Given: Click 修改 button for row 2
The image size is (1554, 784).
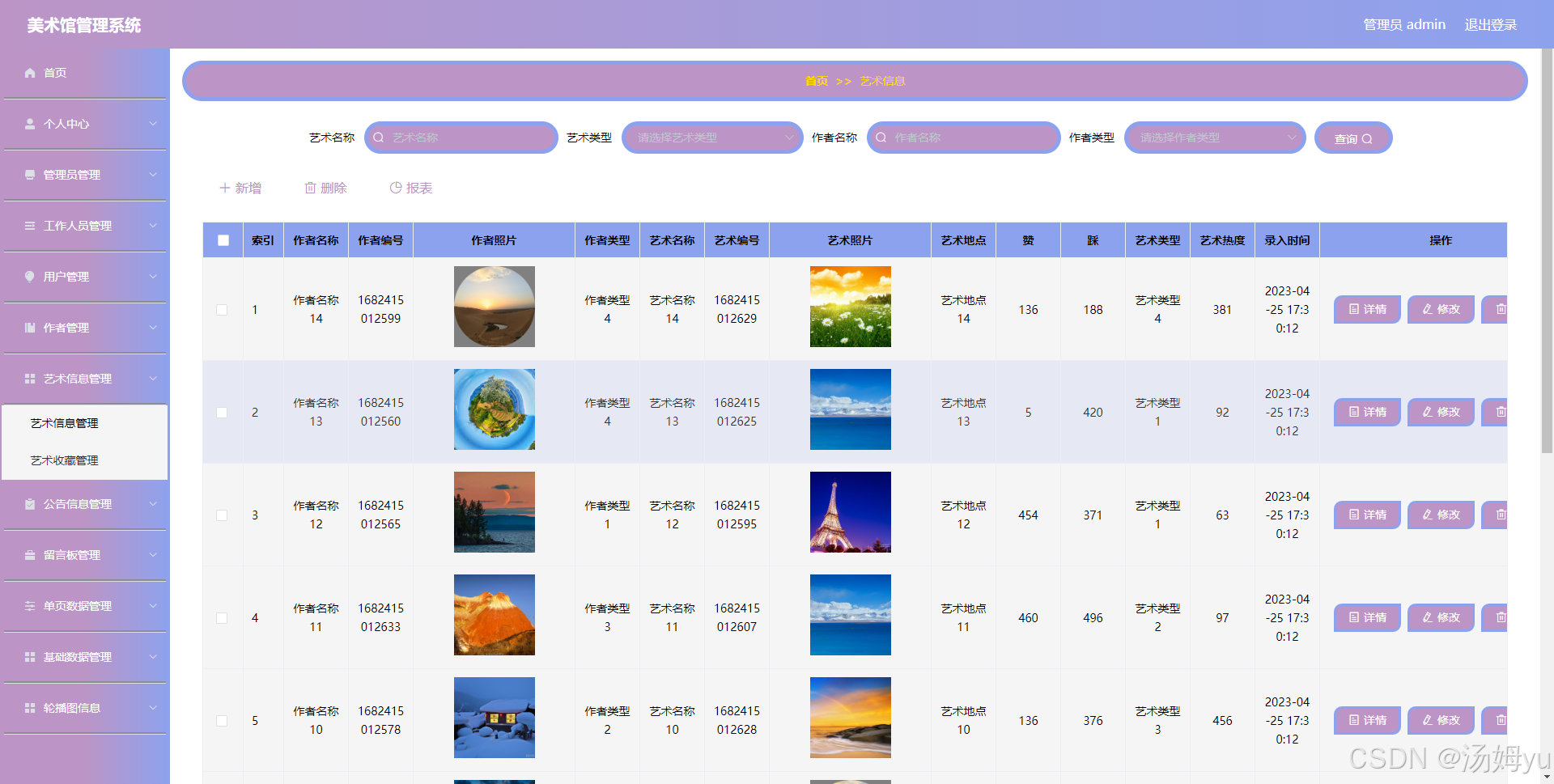Looking at the screenshot, I should (1441, 412).
